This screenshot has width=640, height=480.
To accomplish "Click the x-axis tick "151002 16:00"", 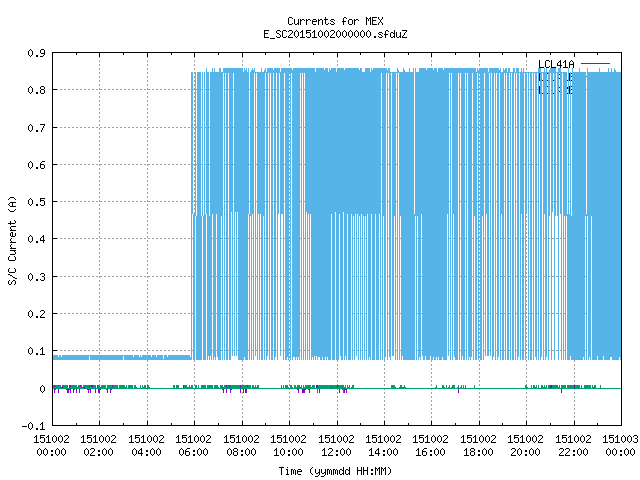I will (x=431, y=446).
